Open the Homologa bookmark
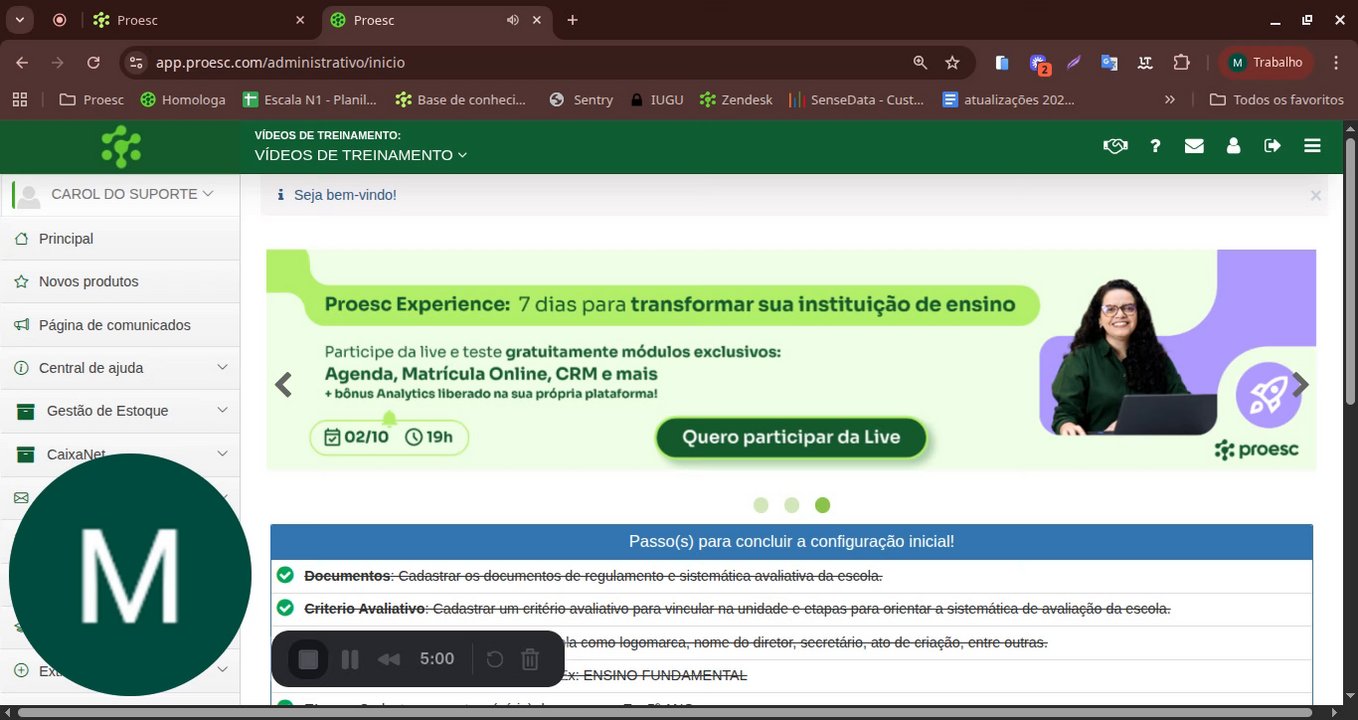The width and height of the screenshot is (1358, 720). tap(183, 99)
